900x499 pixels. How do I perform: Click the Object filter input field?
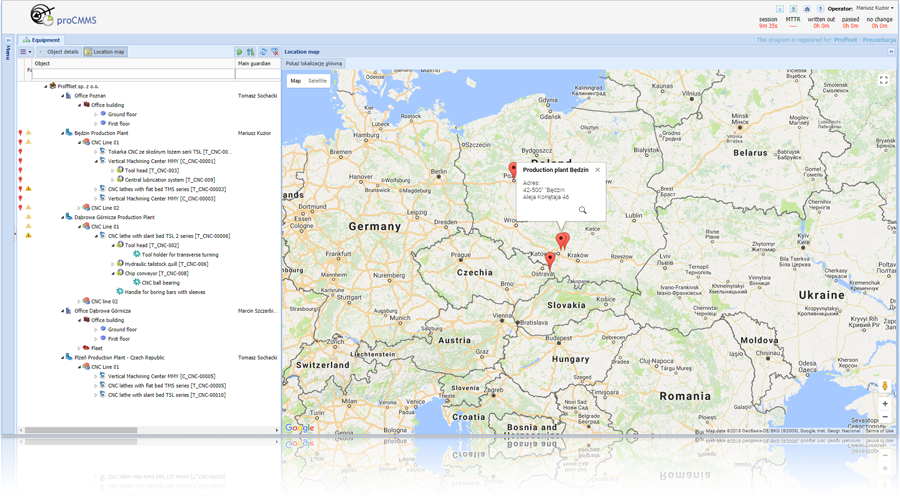(133, 74)
